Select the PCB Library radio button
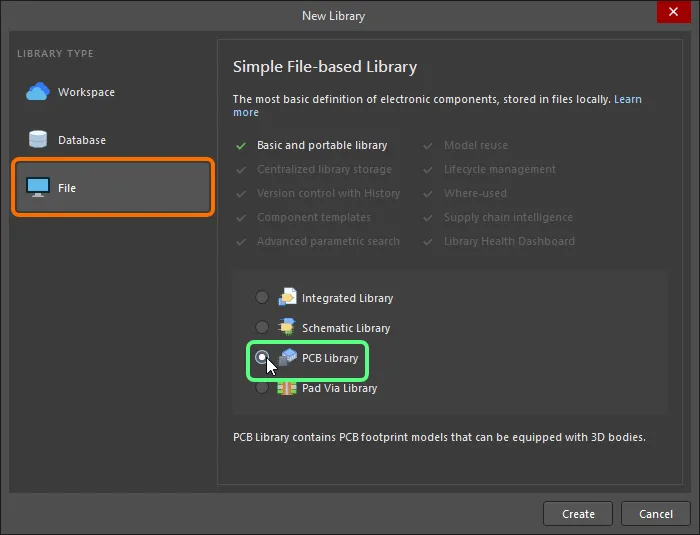 click(262, 357)
